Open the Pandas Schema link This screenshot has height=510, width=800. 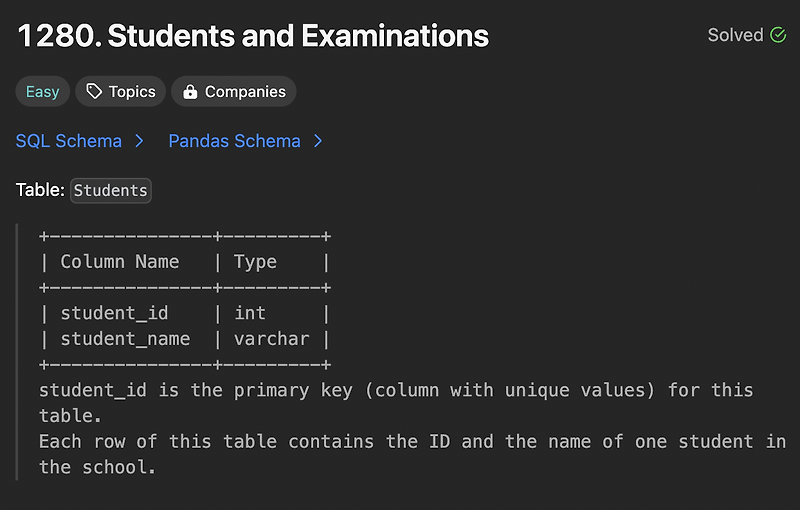pyautogui.click(x=234, y=141)
